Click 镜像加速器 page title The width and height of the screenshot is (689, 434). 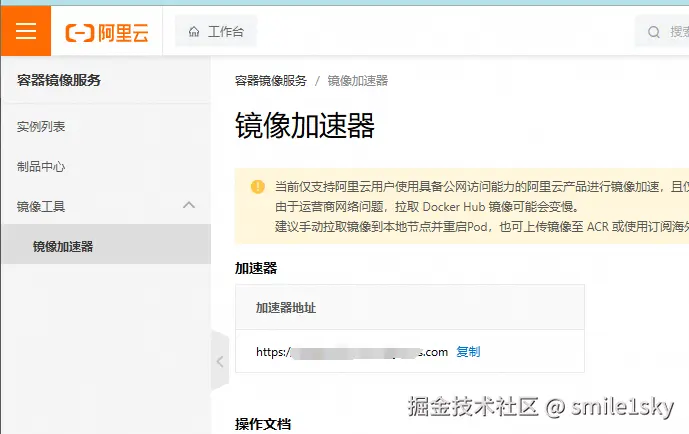pos(305,125)
